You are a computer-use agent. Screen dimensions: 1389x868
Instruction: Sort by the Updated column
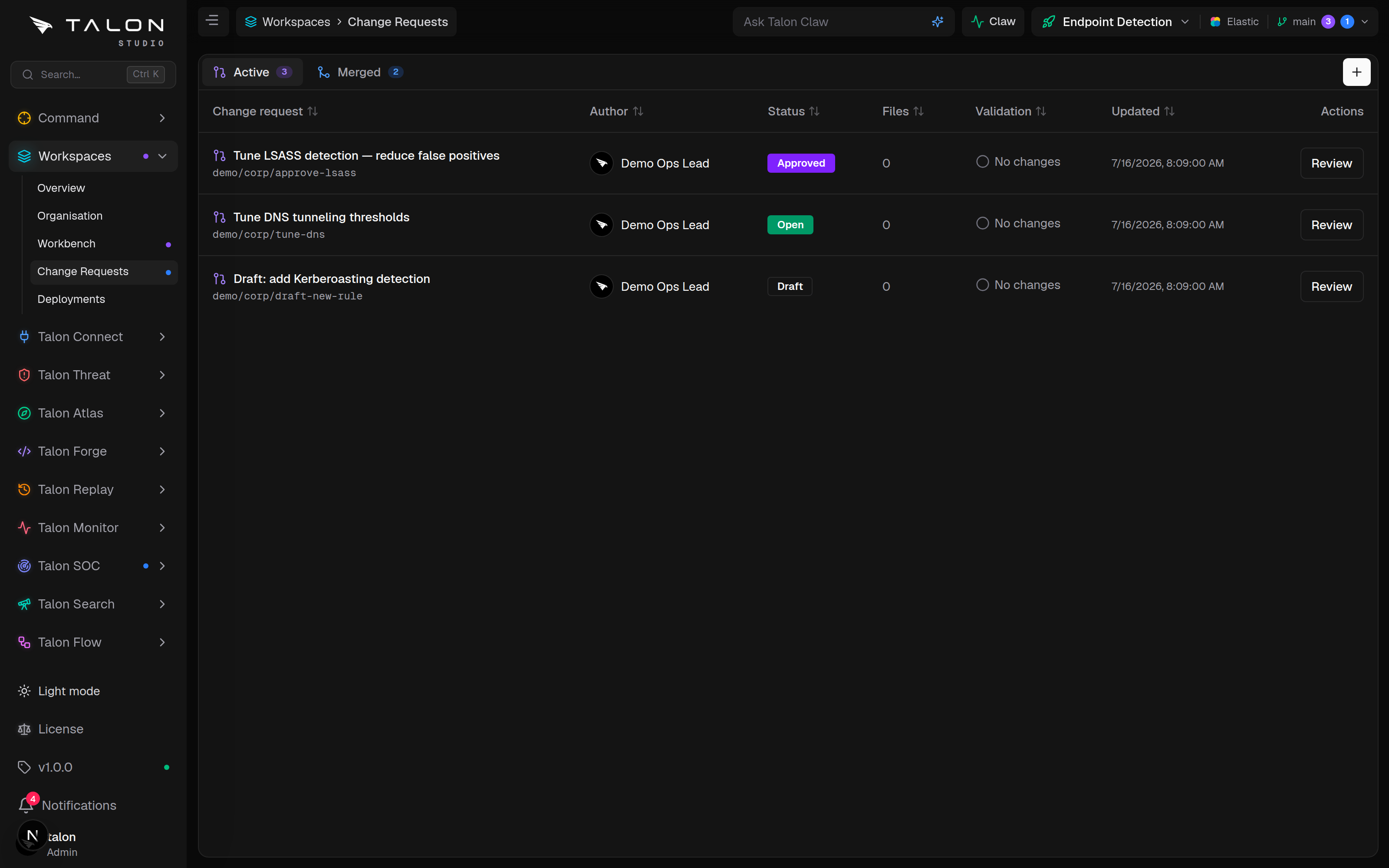tap(1143, 112)
